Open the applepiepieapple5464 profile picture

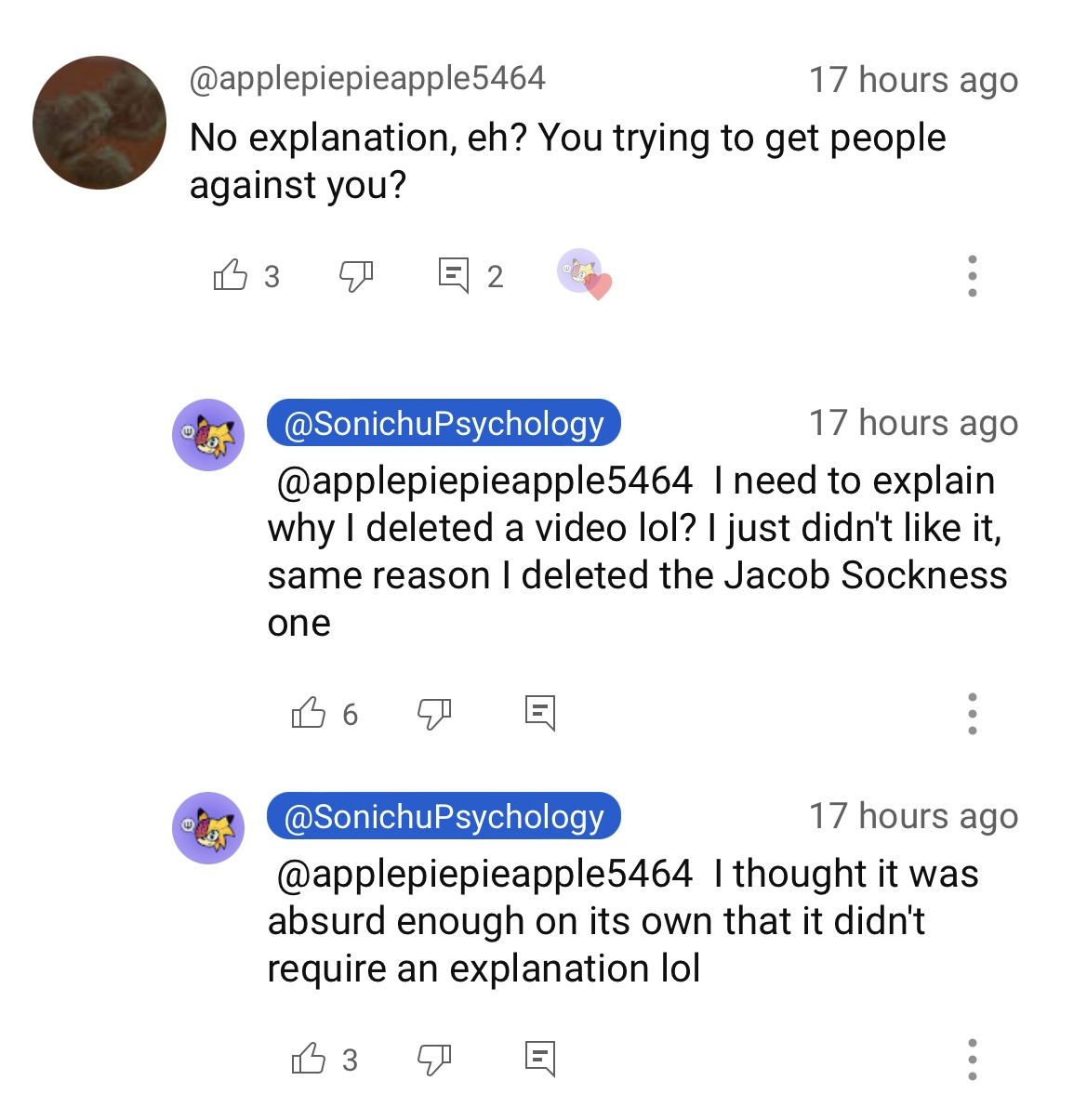coord(99,123)
